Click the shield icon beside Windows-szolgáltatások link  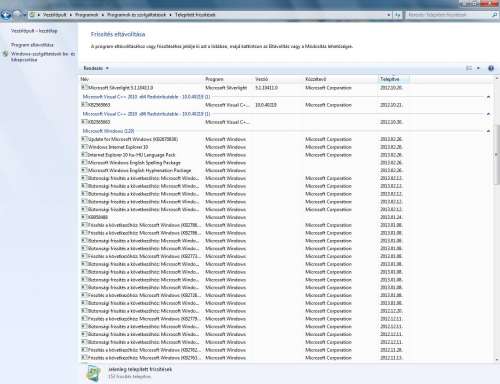pyautogui.click(x=5, y=54)
